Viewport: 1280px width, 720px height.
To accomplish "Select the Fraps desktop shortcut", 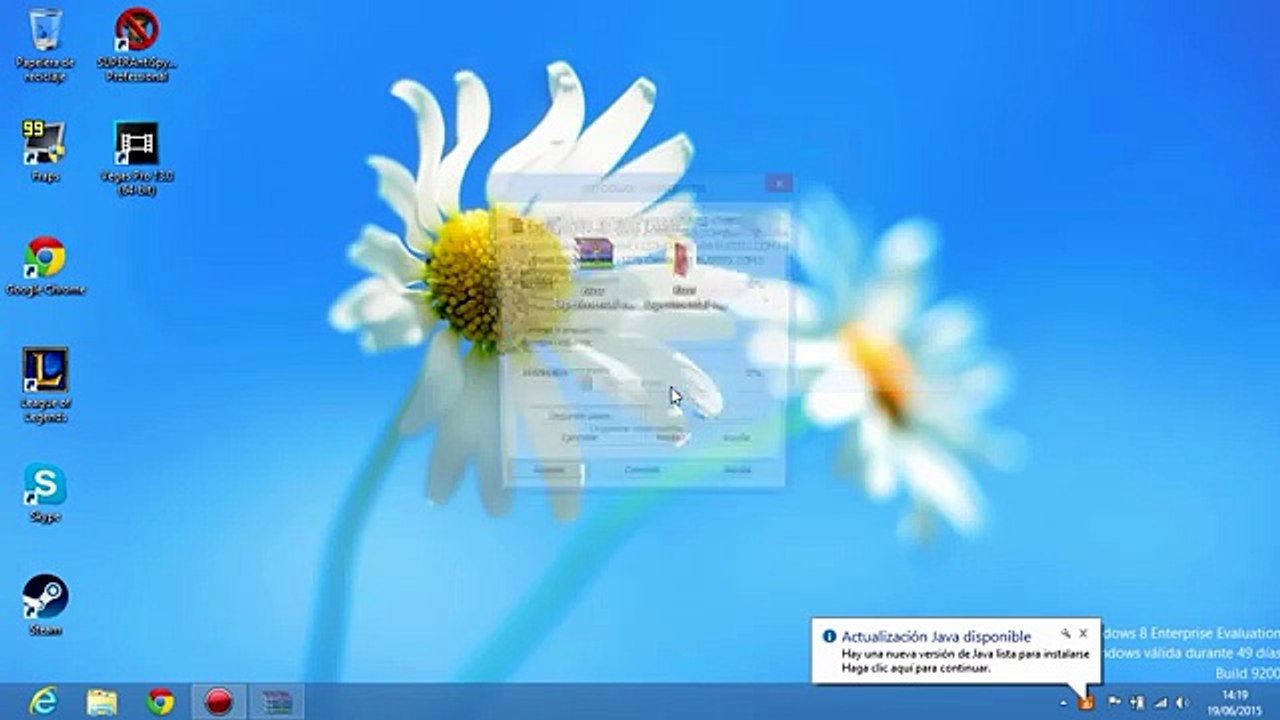I will (x=45, y=151).
